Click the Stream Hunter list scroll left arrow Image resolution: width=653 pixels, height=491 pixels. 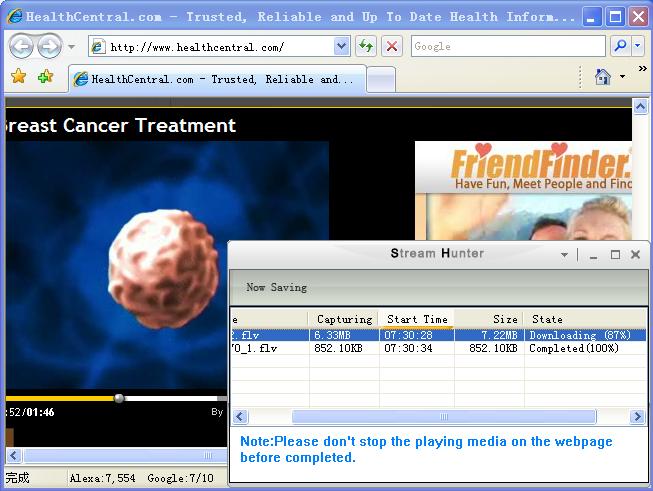tap(240, 416)
